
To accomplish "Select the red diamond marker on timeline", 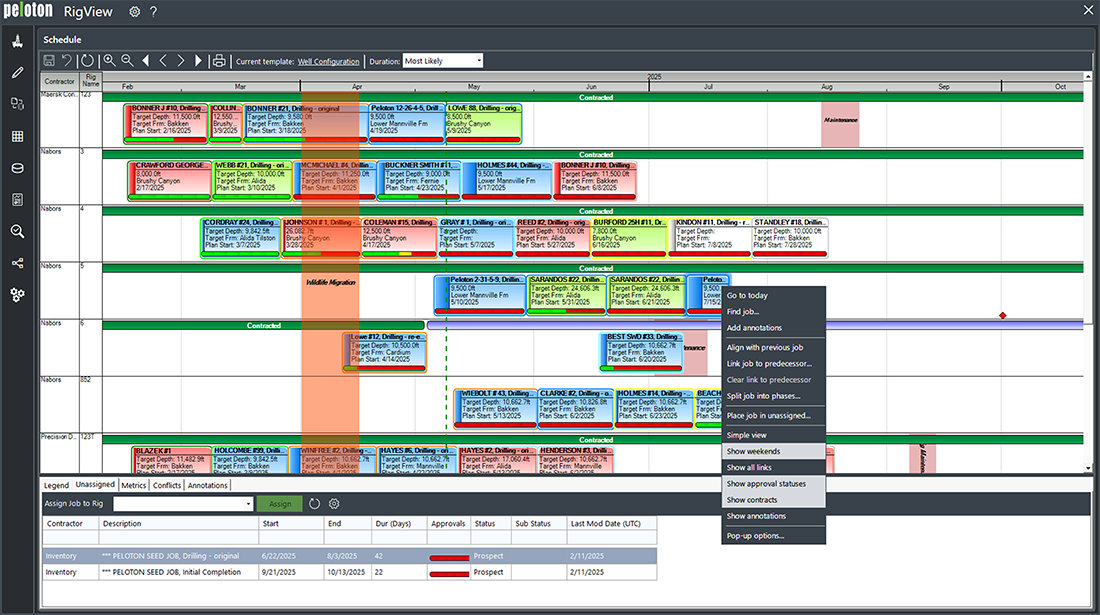I will click(1003, 316).
